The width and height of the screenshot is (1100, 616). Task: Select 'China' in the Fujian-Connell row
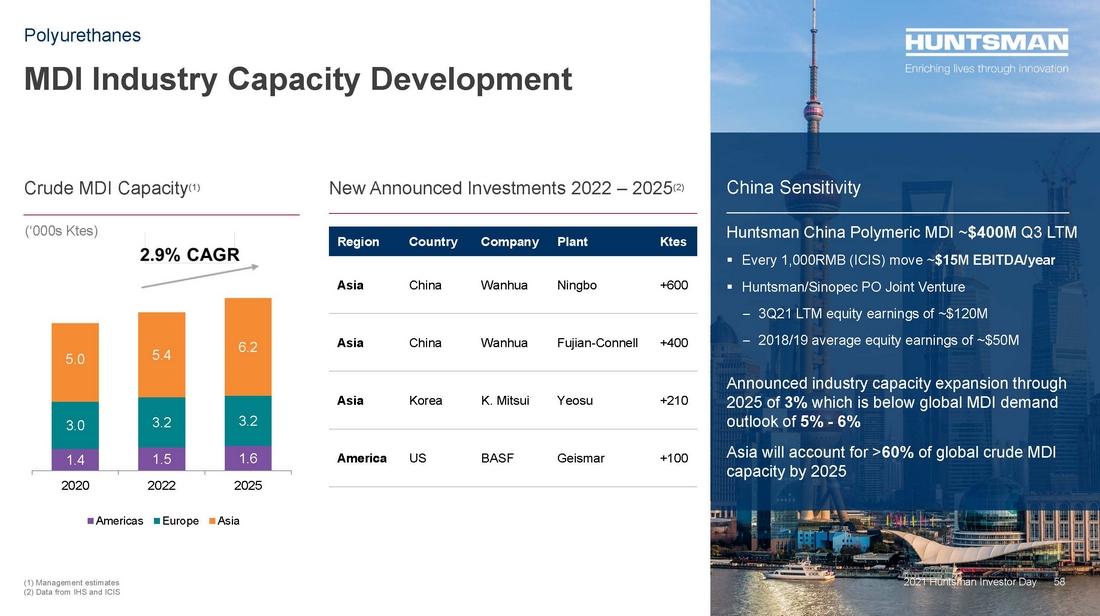(425, 343)
